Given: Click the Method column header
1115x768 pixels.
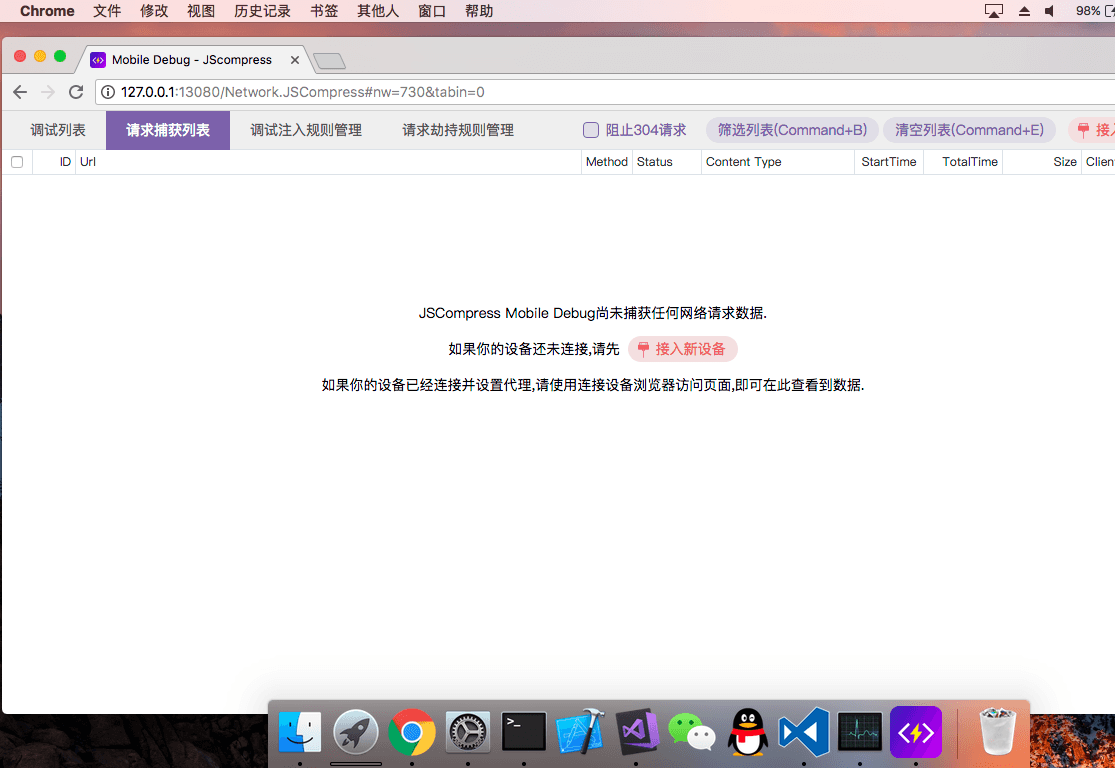Looking at the screenshot, I should click(x=607, y=162).
